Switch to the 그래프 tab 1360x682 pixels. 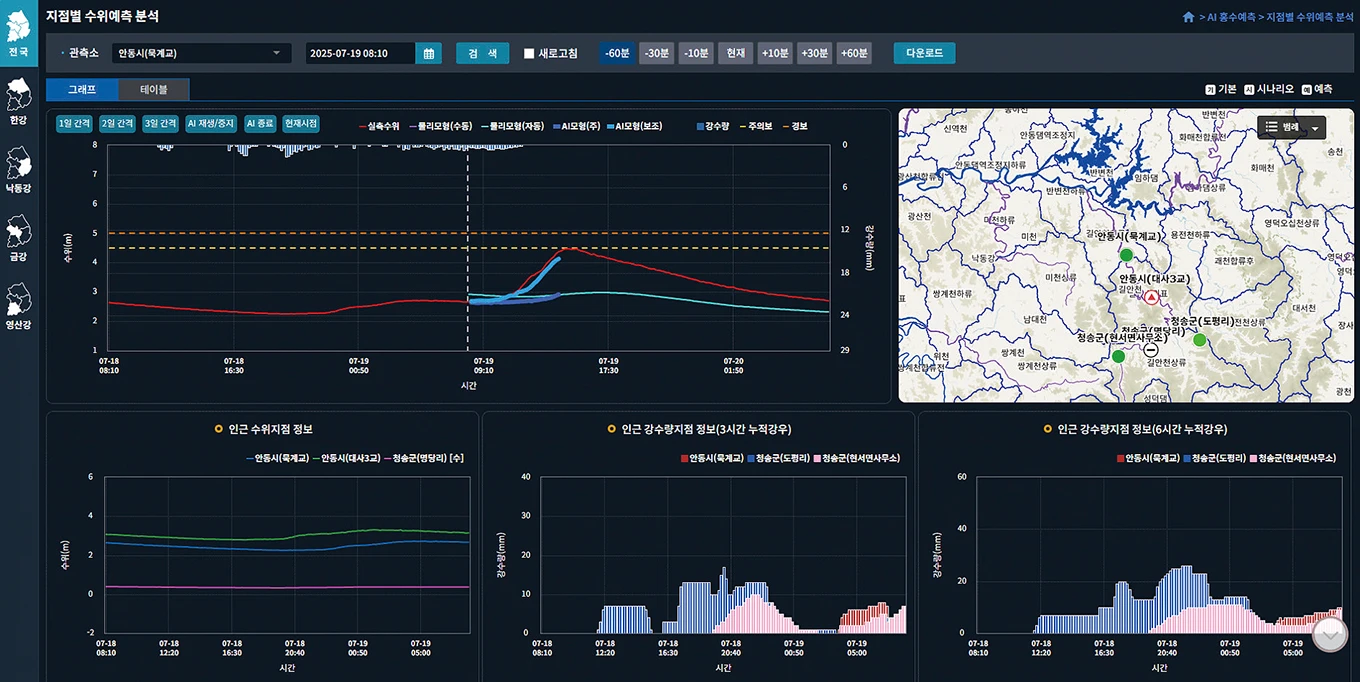pos(82,89)
